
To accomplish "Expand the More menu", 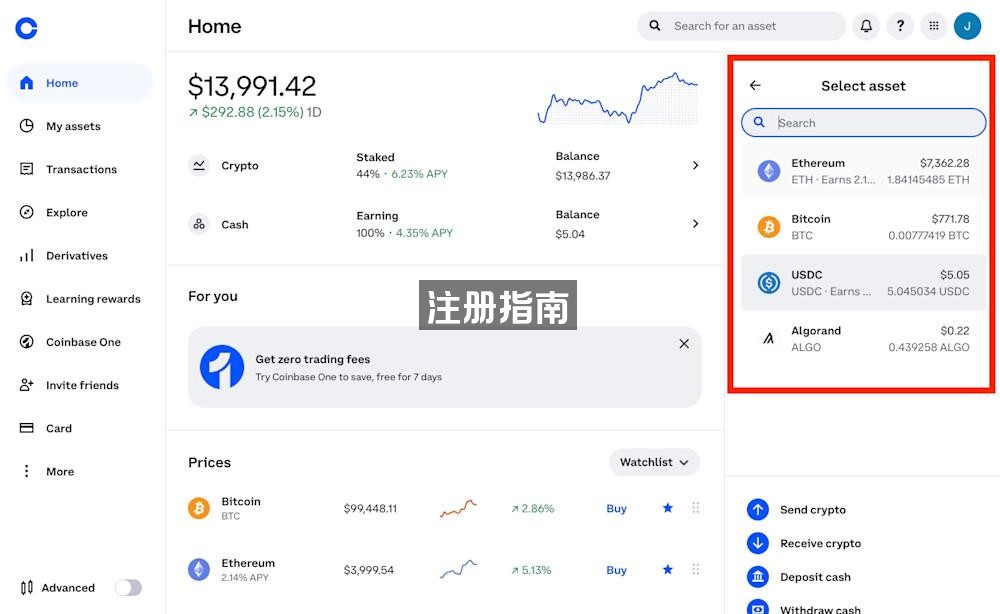I will pyautogui.click(x=59, y=471).
